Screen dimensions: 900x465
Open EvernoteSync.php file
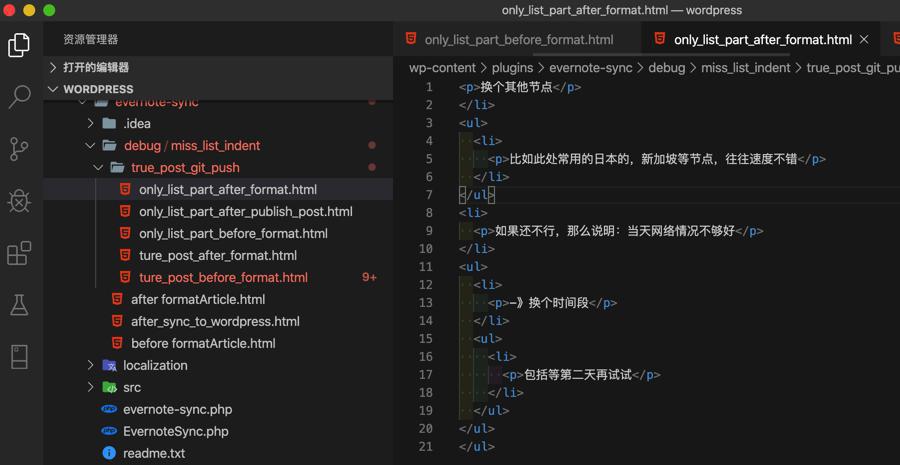click(175, 431)
